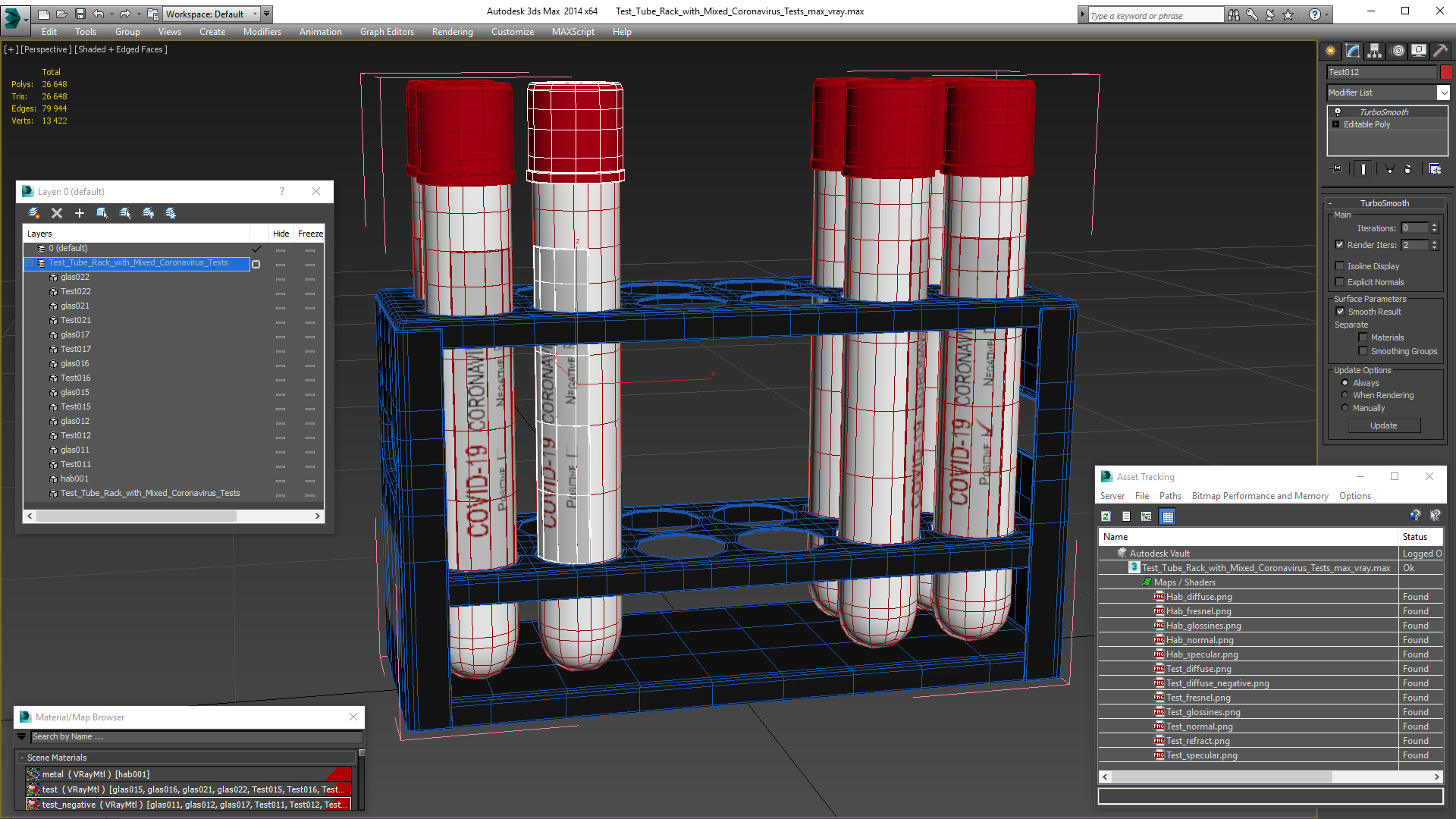The height and width of the screenshot is (819, 1456).
Task: Click the red object color swatch
Action: (x=1446, y=72)
